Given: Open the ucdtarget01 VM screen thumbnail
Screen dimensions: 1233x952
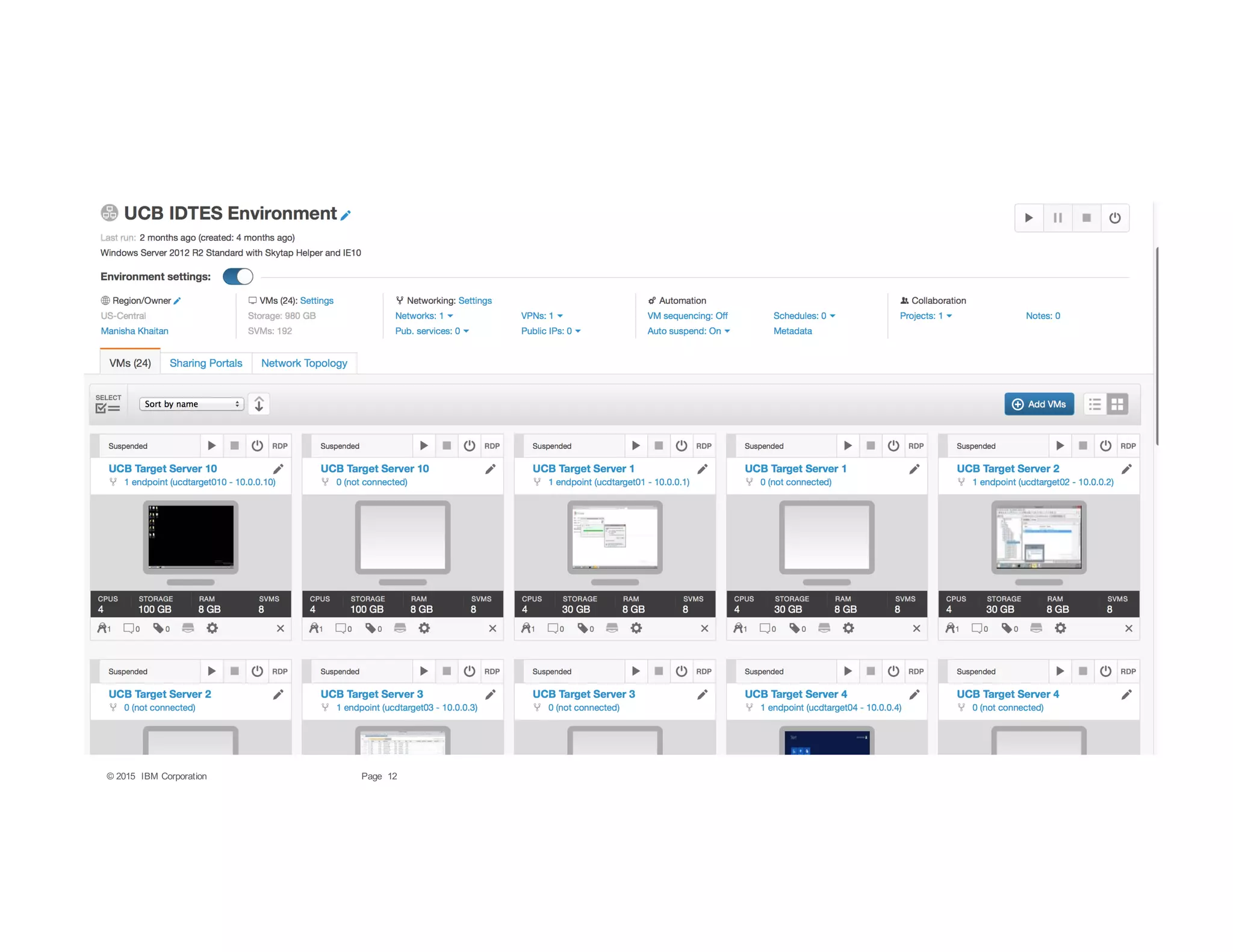Looking at the screenshot, I should coord(615,537).
